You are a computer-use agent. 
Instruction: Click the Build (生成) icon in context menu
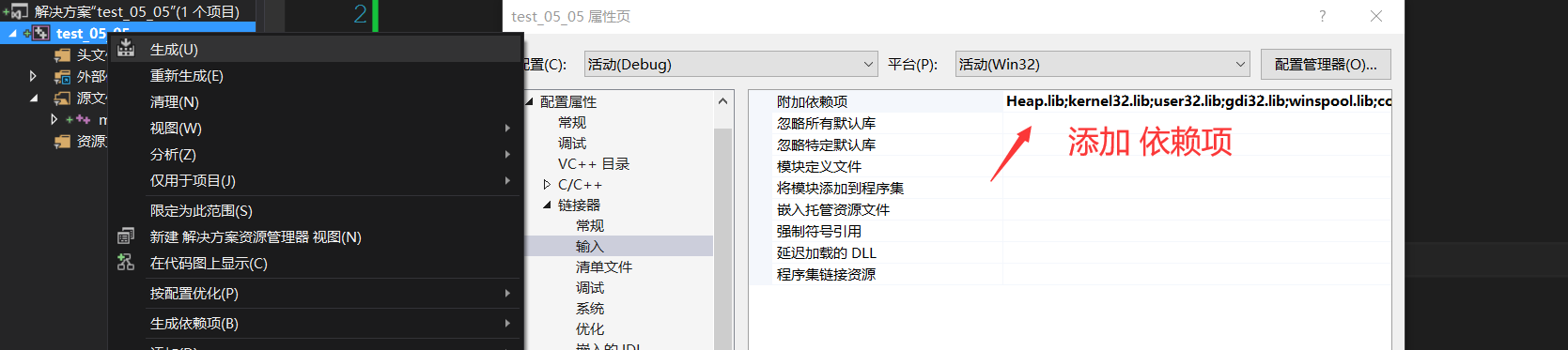pos(126,49)
